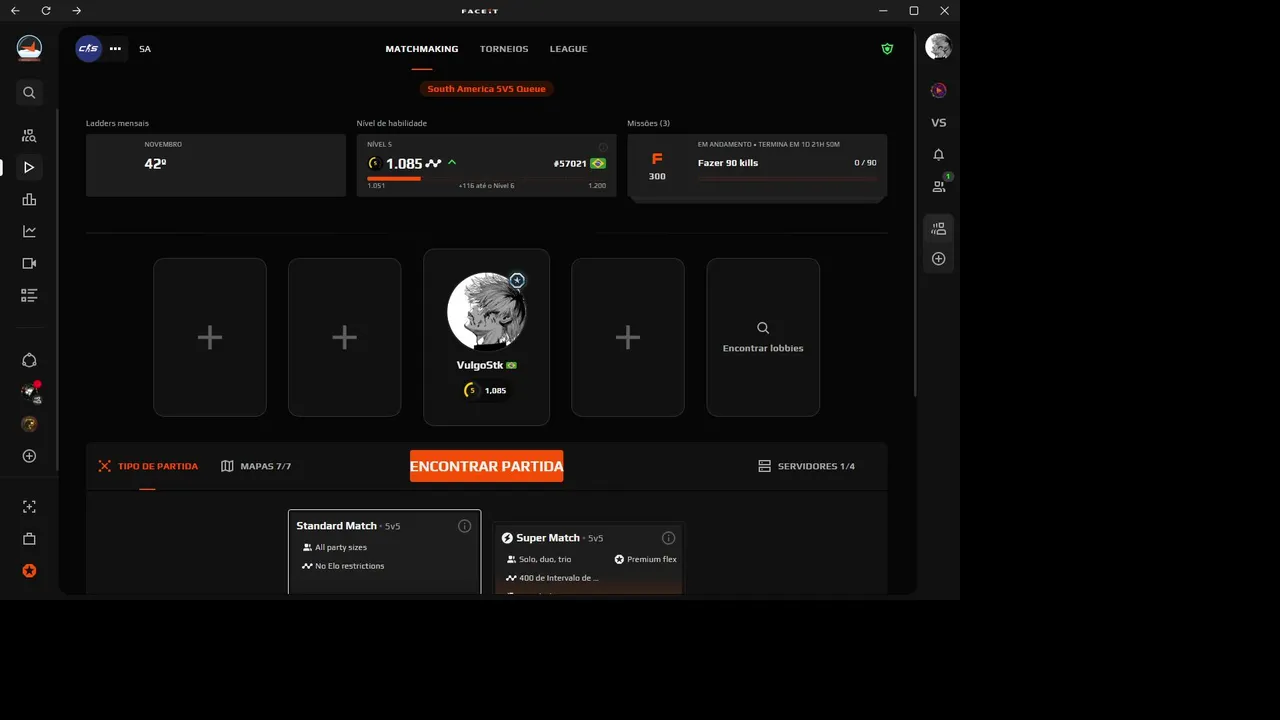Open Encontrar lobbies card
Image resolution: width=1280 pixels, height=720 pixels.
[x=763, y=337]
